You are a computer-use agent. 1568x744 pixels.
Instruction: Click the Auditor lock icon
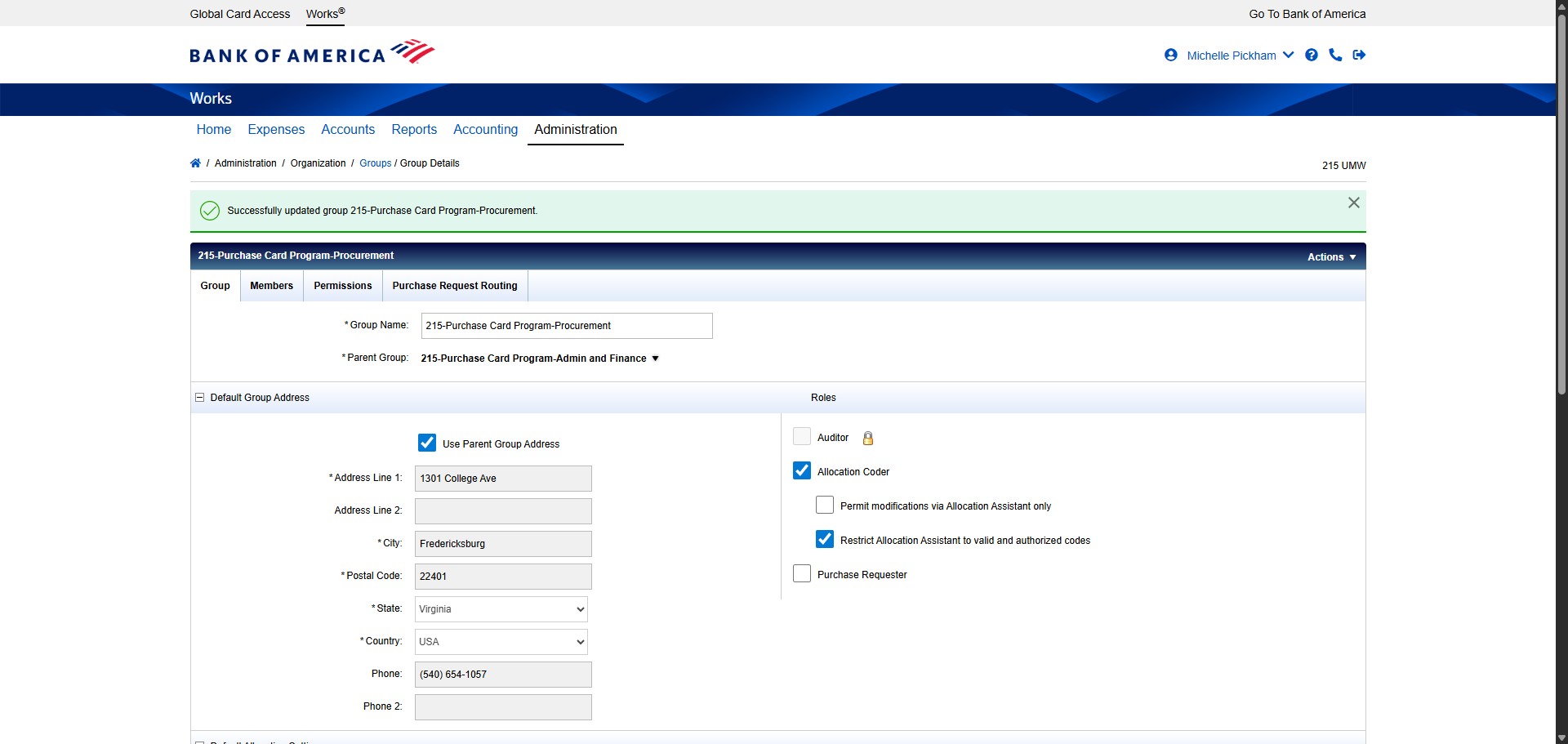pyautogui.click(x=868, y=439)
